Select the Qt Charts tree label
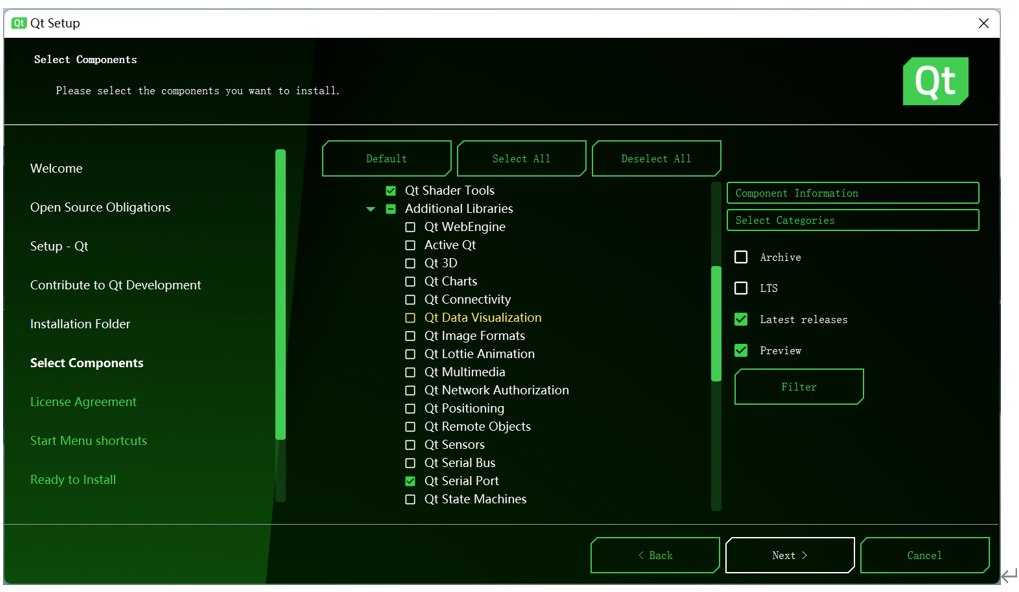This screenshot has width=1019, height=592. coord(450,281)
